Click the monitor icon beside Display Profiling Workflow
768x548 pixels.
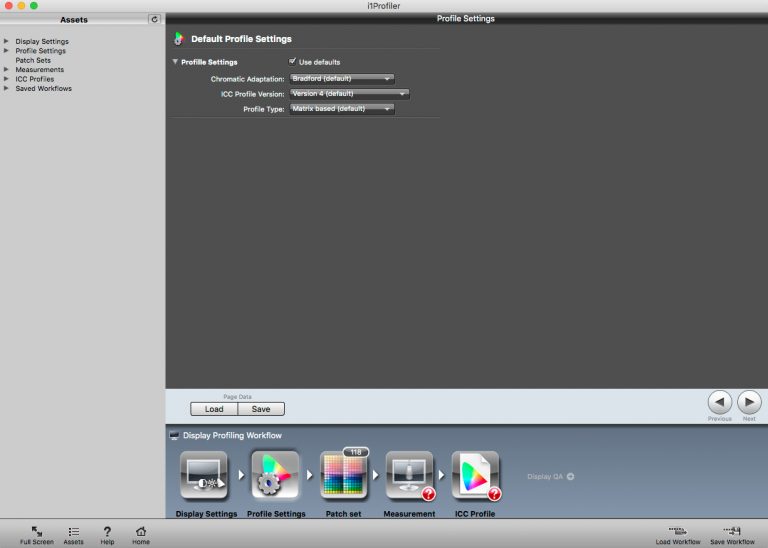coord(174,435)
